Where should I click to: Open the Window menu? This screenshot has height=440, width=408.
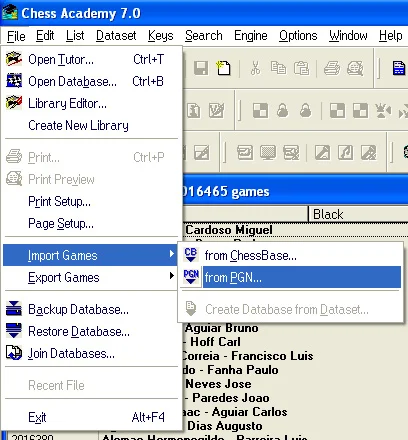point(348,36)
